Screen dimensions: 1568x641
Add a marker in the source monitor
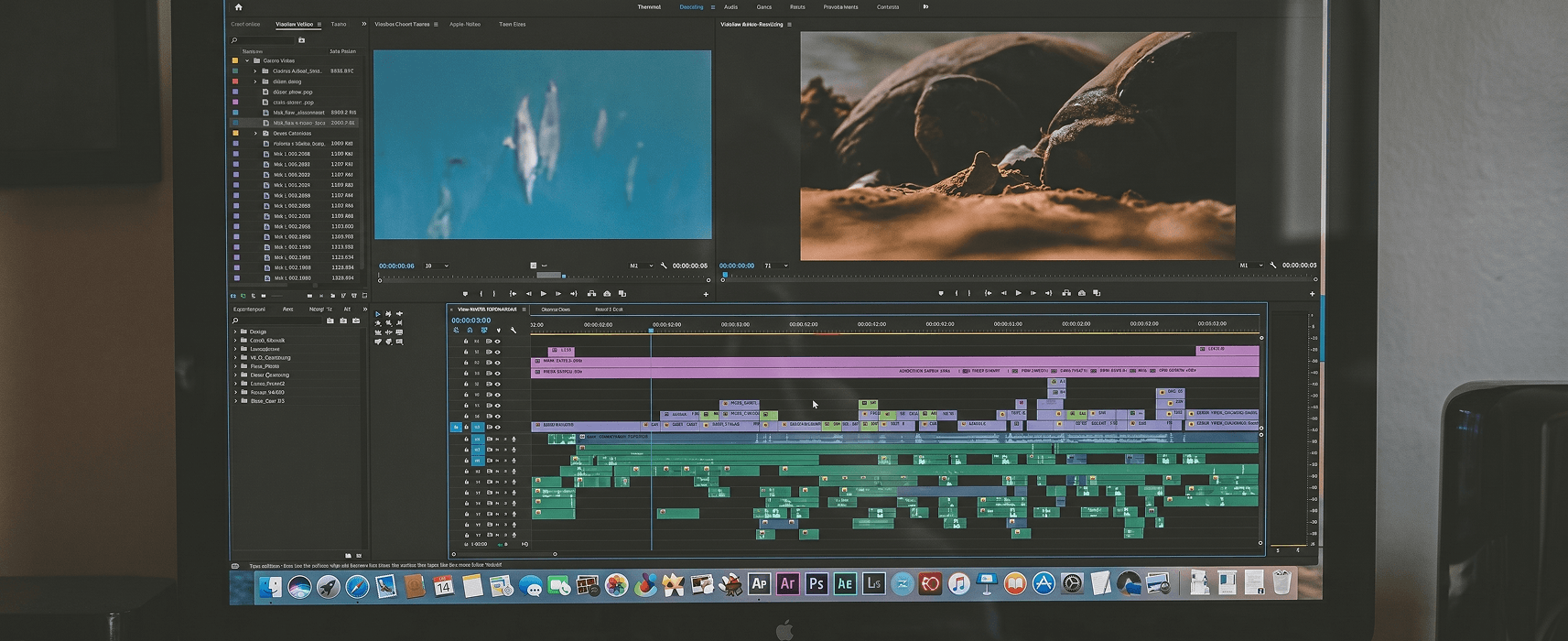click(465, 294)
